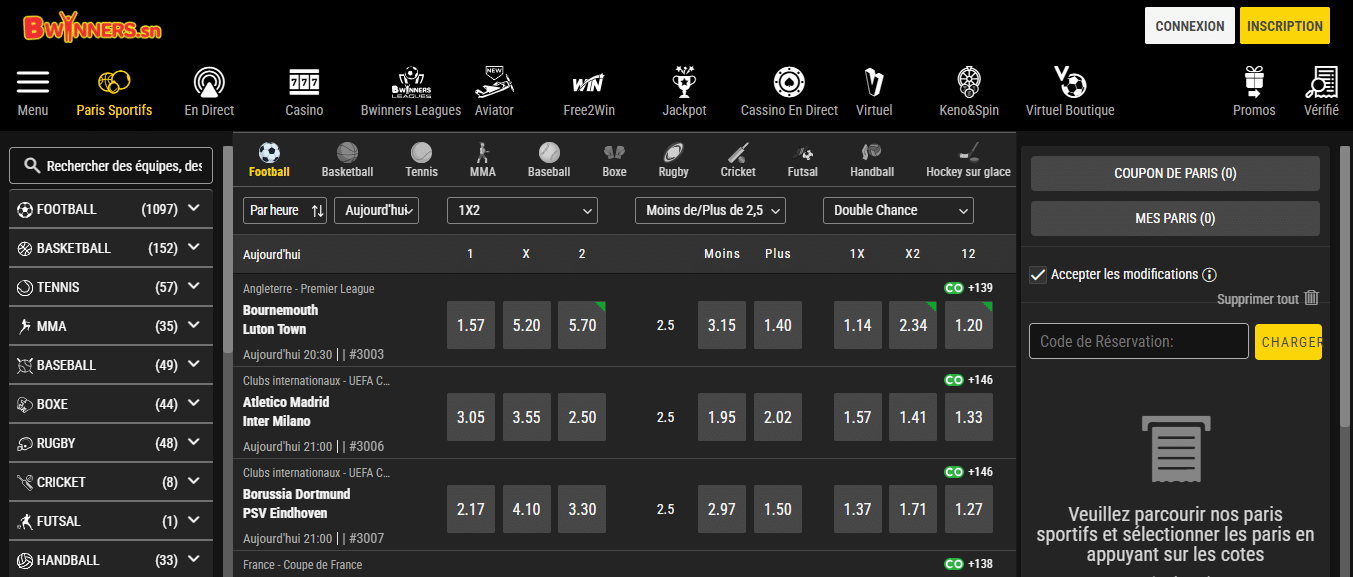Open the Double Chance market dropdown

[897, 210]
